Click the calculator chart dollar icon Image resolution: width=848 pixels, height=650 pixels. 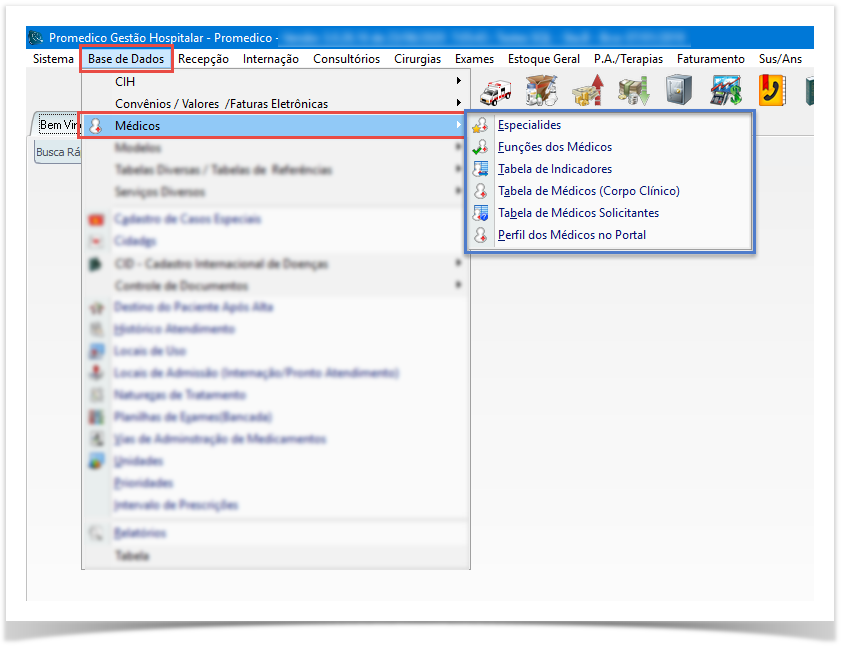[725, 92]
